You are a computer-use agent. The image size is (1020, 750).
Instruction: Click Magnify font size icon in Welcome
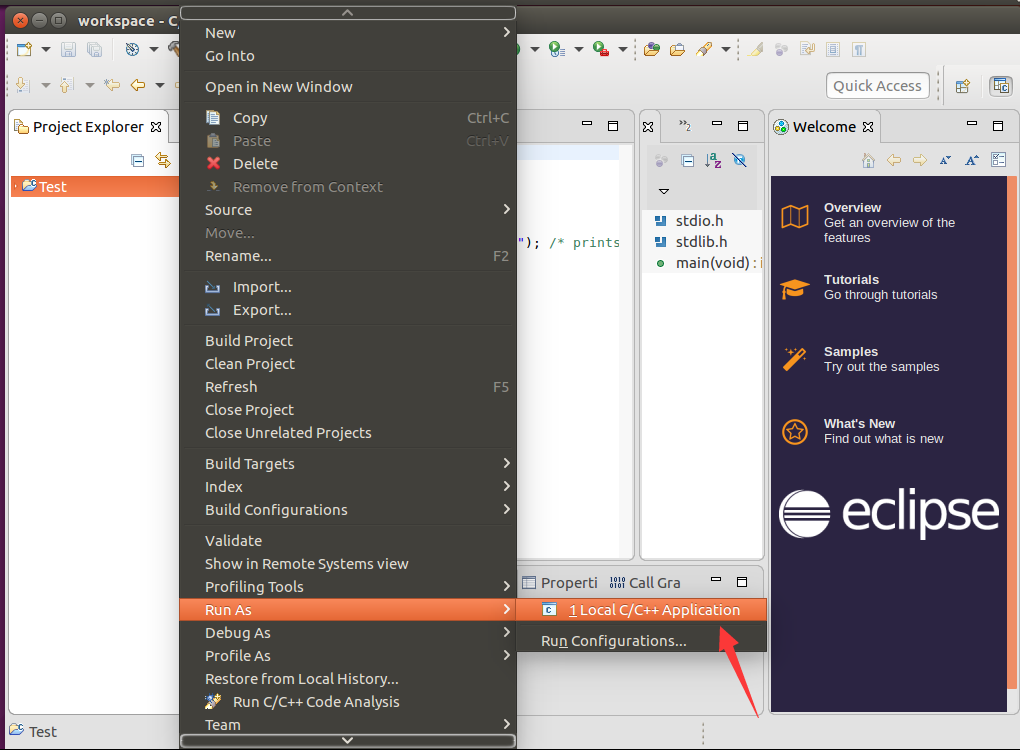tap(972, 160)
